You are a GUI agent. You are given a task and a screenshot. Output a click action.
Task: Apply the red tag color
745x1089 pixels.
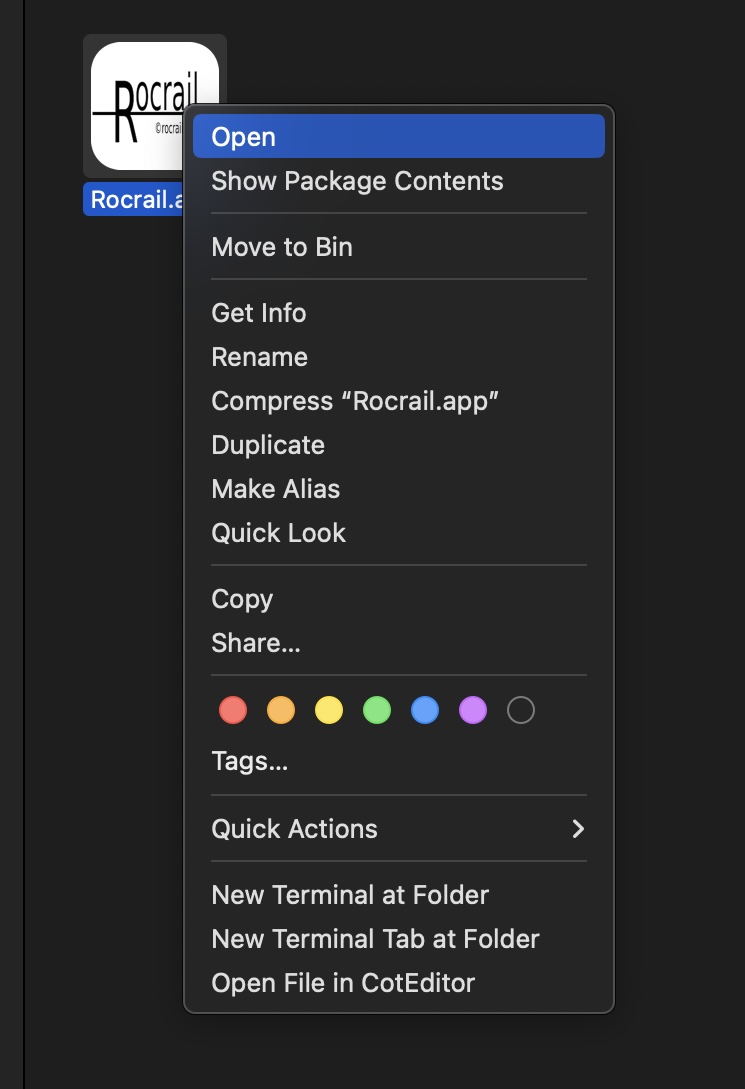pyautogui.click(x=233, y=711)
